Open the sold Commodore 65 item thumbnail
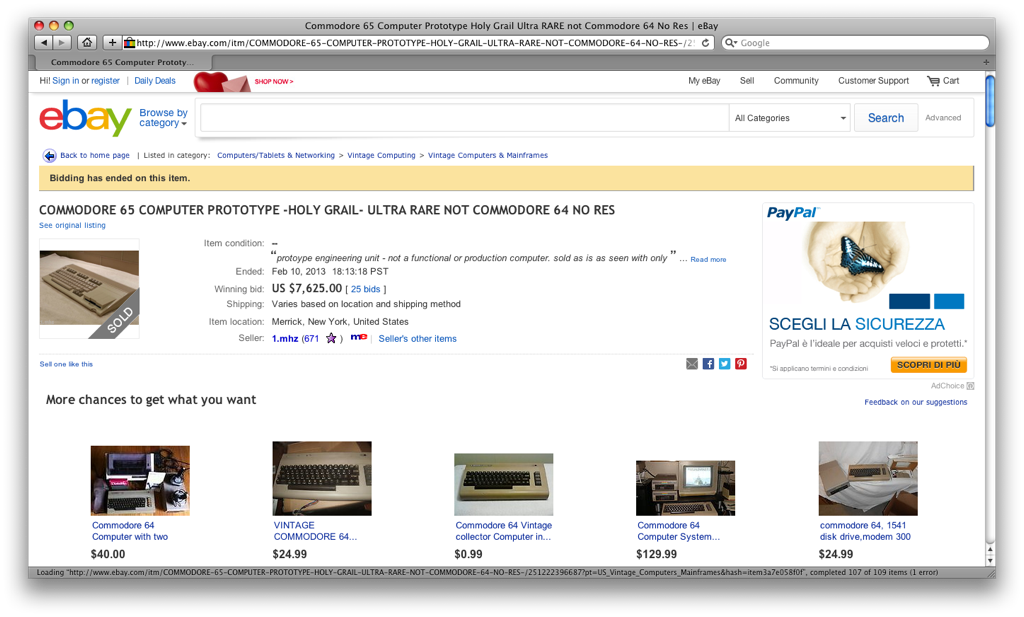1024x617 pixels. point(89,289)
